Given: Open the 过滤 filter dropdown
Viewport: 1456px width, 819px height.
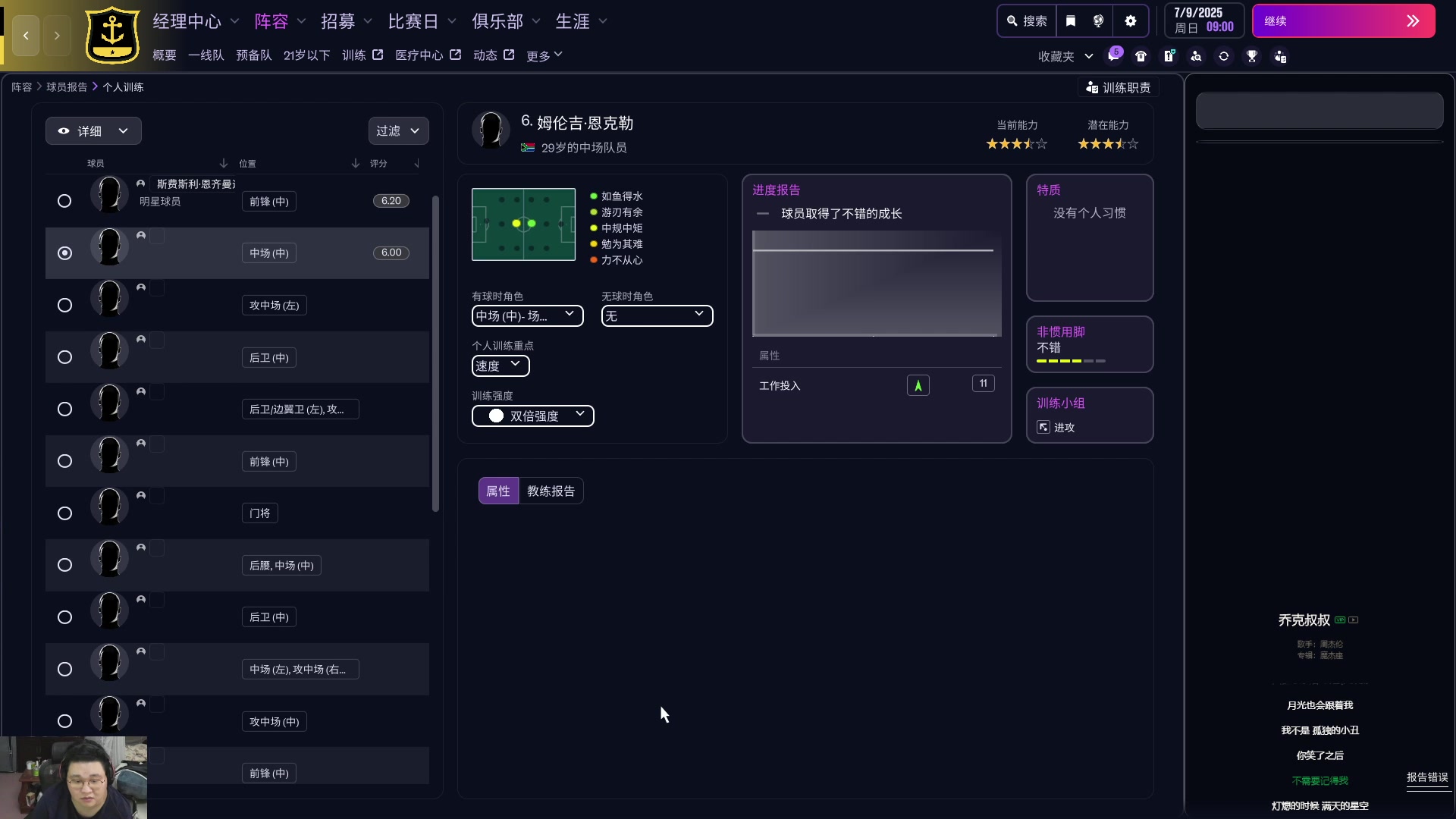Looking at the screenshot, I should [399, 130].
